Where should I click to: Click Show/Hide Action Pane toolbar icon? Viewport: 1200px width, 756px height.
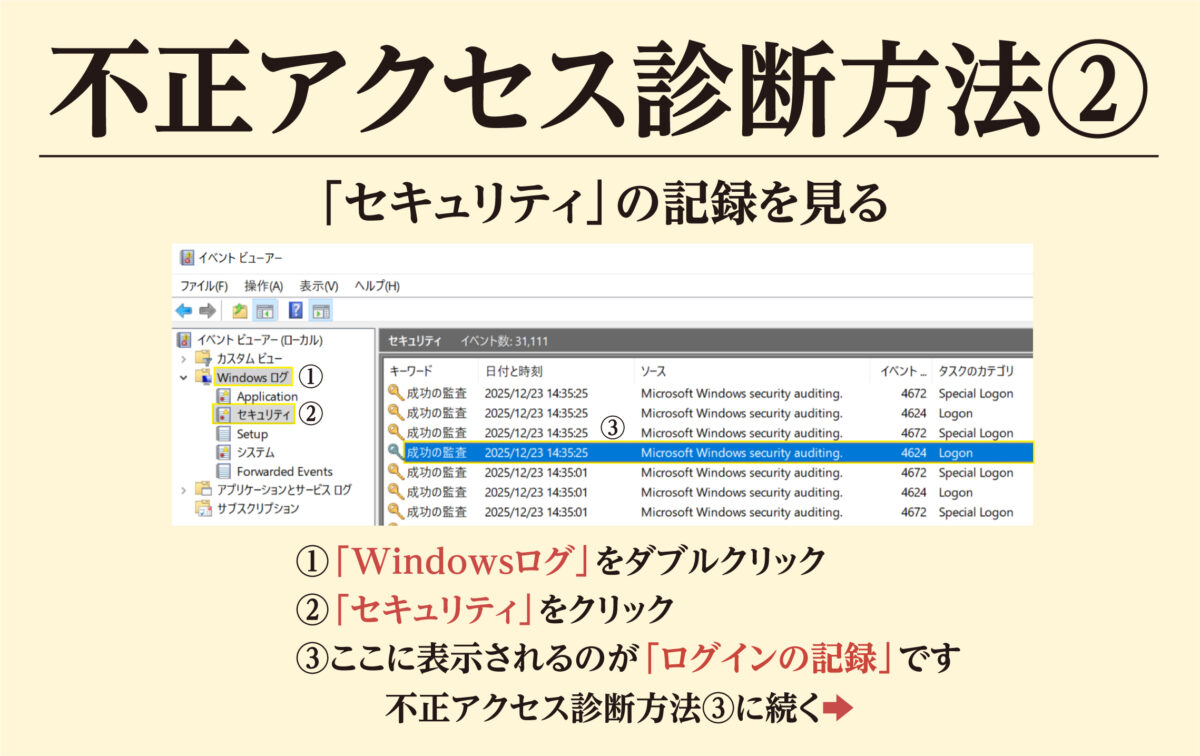coord(321,311)
